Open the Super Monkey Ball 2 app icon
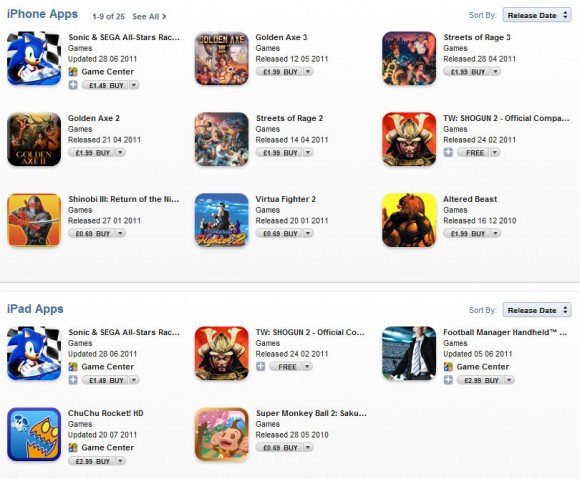Screen dimensions: 580x479 pyautogui.click(x=222, y=434)
